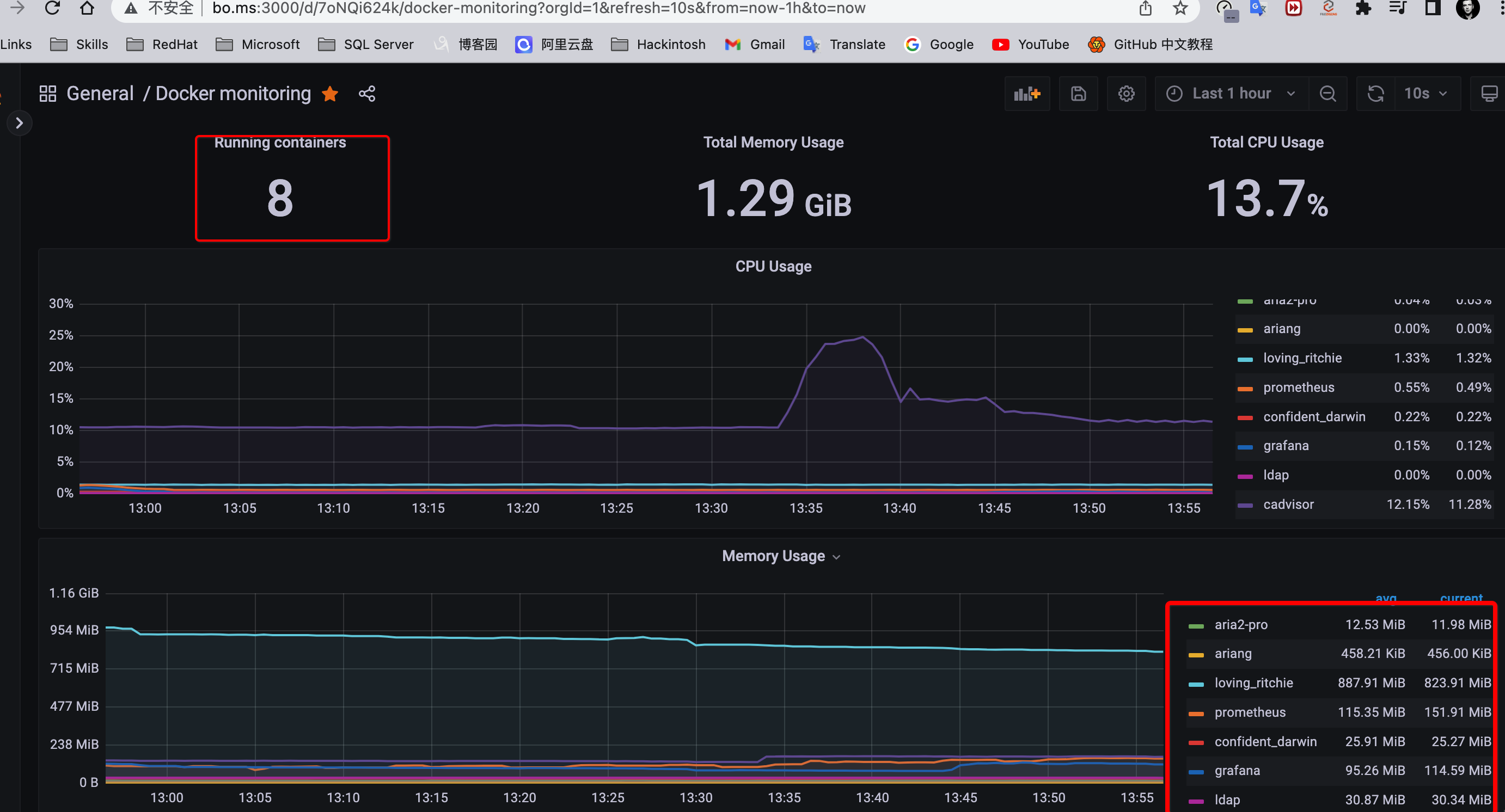
Task: Click the prometheus color swatch in CPU legend
Action: [1244, 389]
